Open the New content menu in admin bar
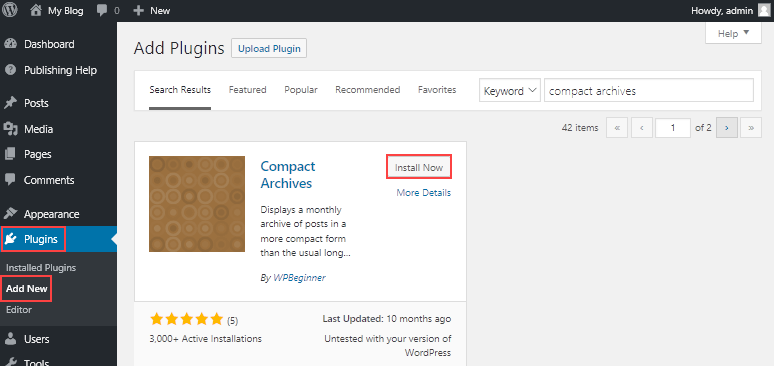Screen dimensions: 774x366 click(x=152, y=10)
